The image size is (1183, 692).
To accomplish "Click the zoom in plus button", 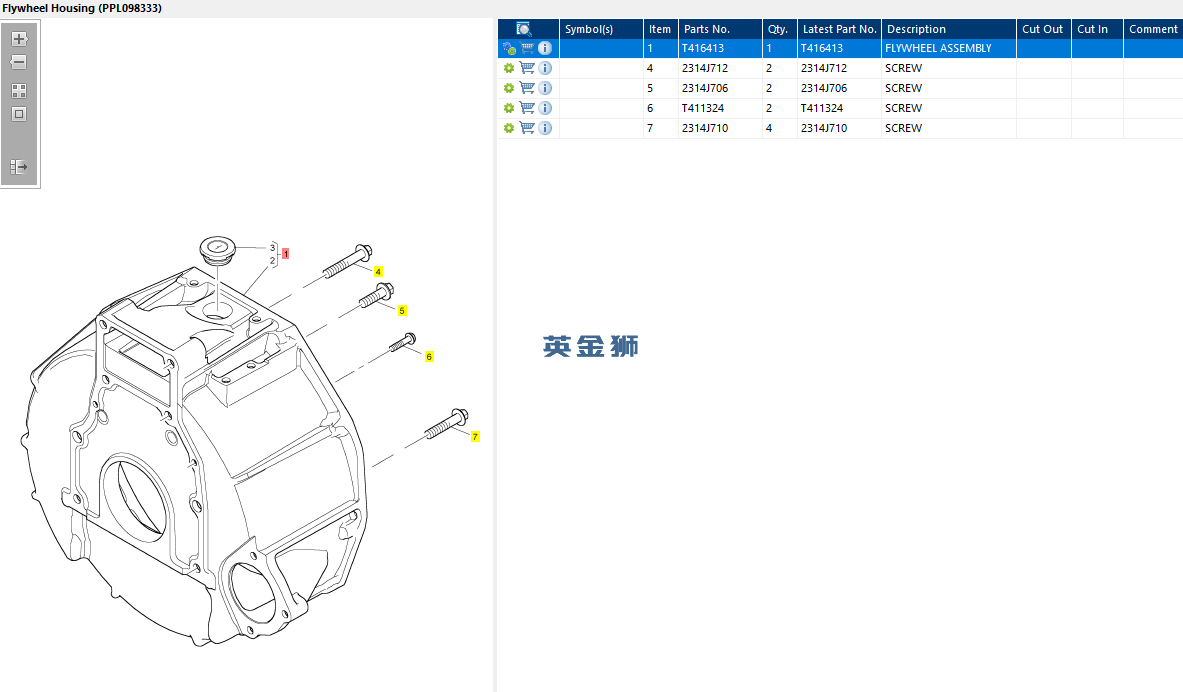I will point(19,39).
